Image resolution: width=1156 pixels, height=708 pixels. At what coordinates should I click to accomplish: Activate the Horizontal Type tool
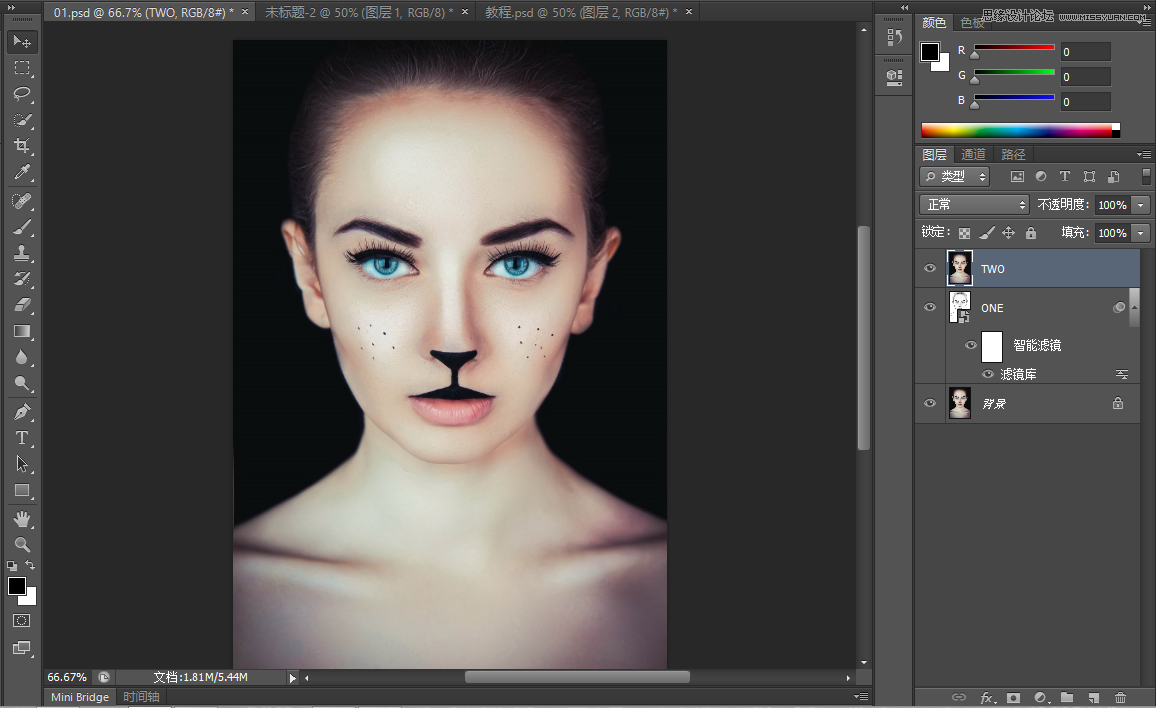[x=22, y=438]
